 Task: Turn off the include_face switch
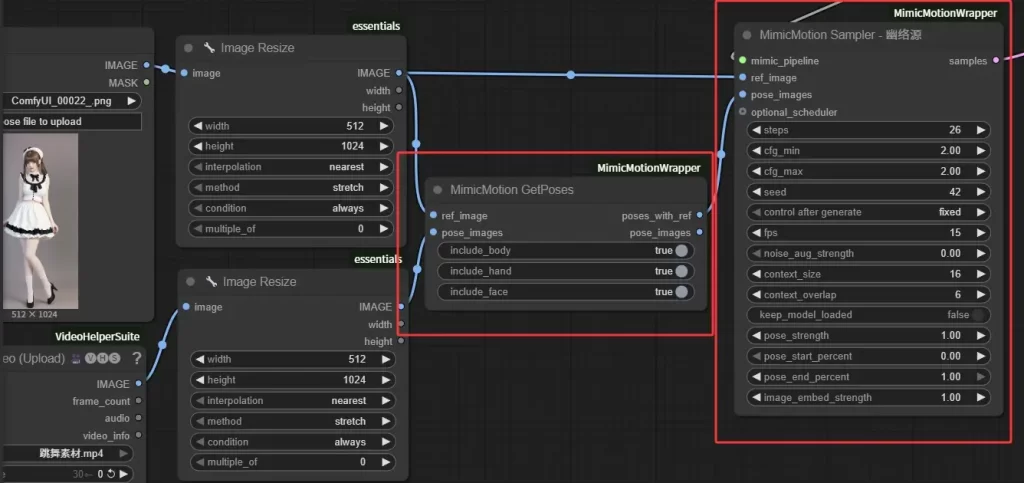pos(681,292)
